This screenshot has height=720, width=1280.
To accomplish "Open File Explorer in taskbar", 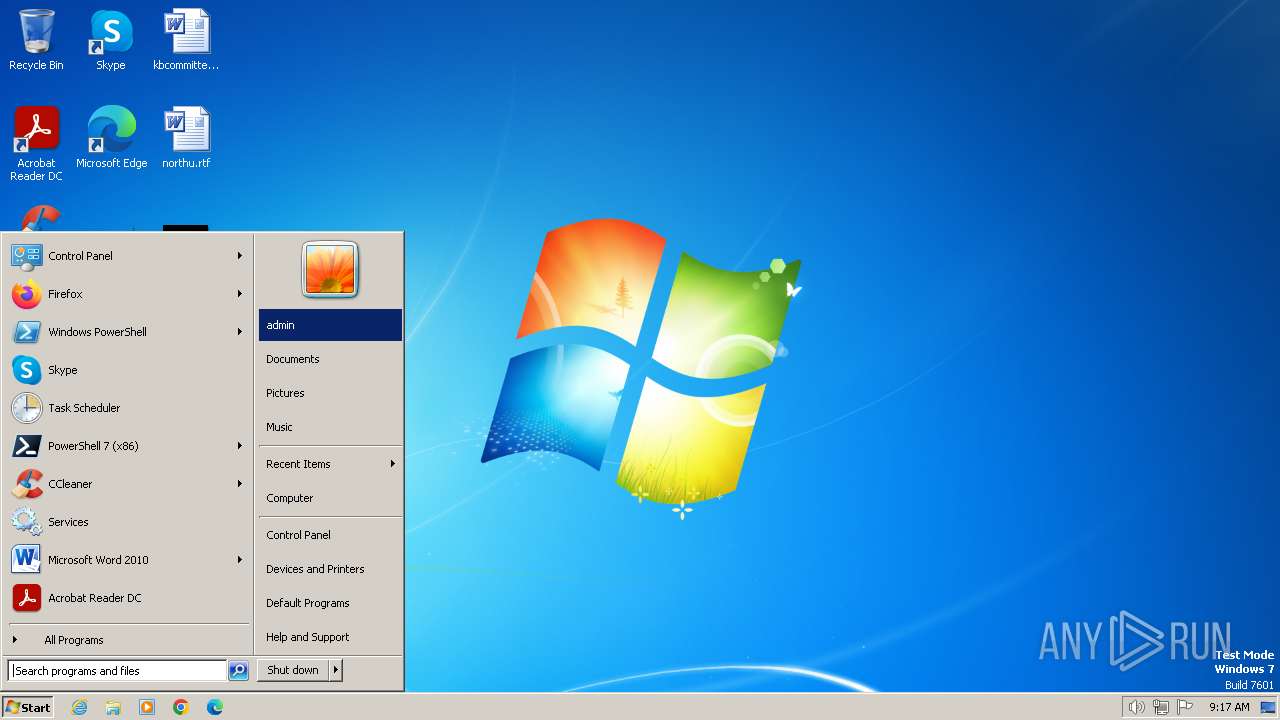I will pyautogui.click(x=113, y=707).
